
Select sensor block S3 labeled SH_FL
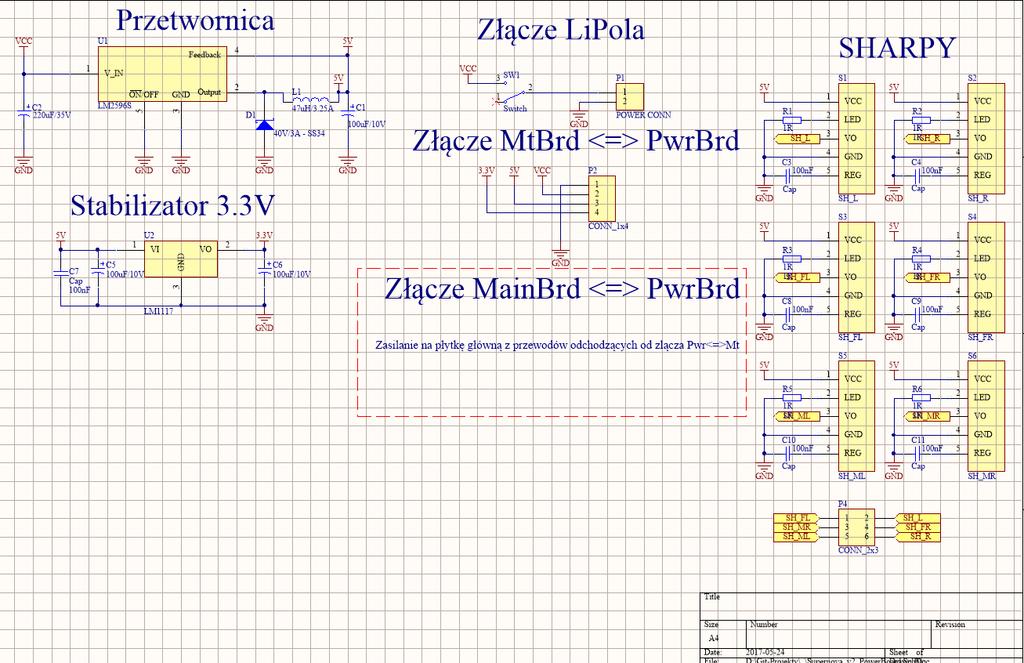click(x=856, y=277)
